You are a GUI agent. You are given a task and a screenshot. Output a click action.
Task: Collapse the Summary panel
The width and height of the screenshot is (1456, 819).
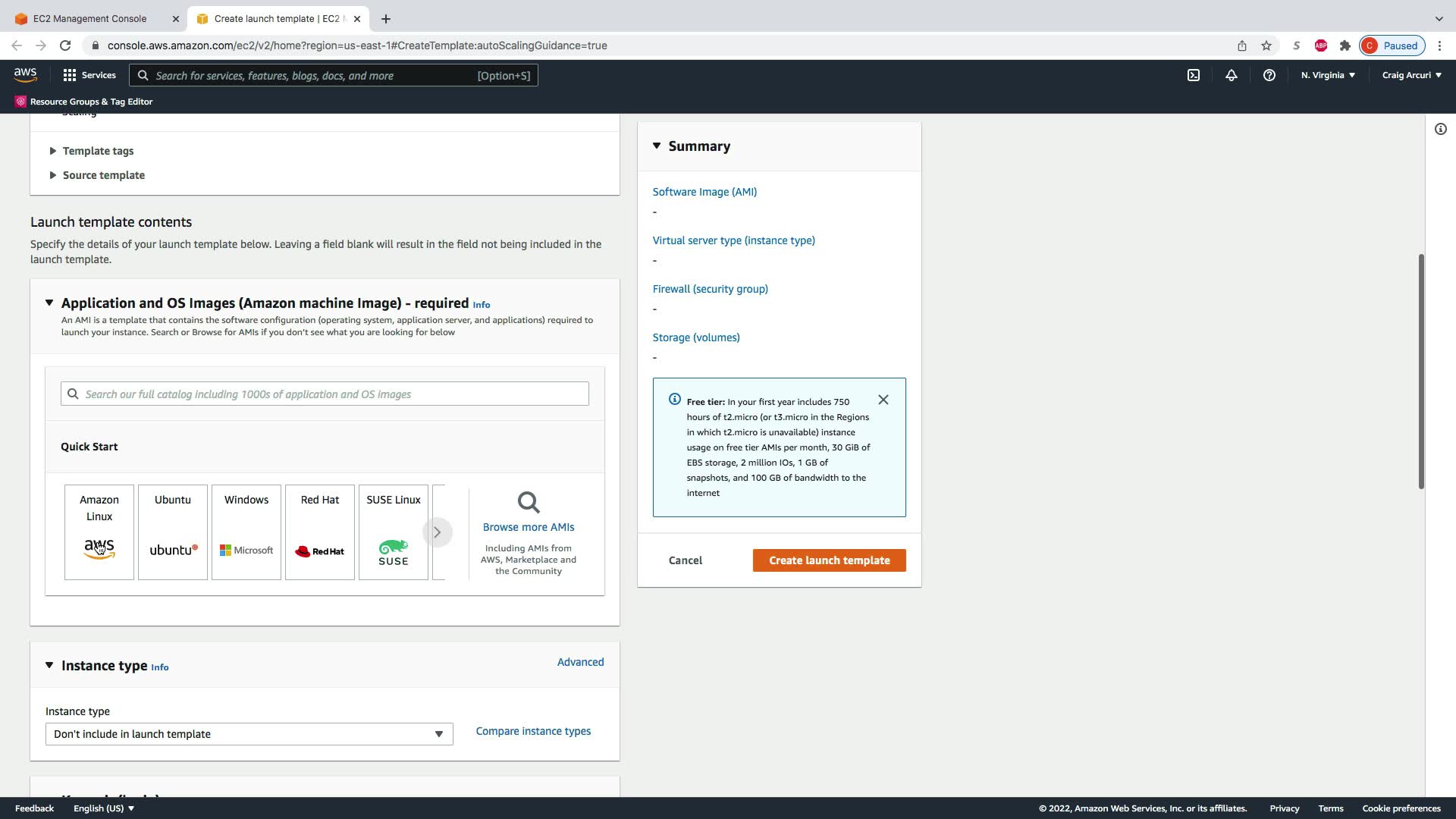click(x=657, y=146)
